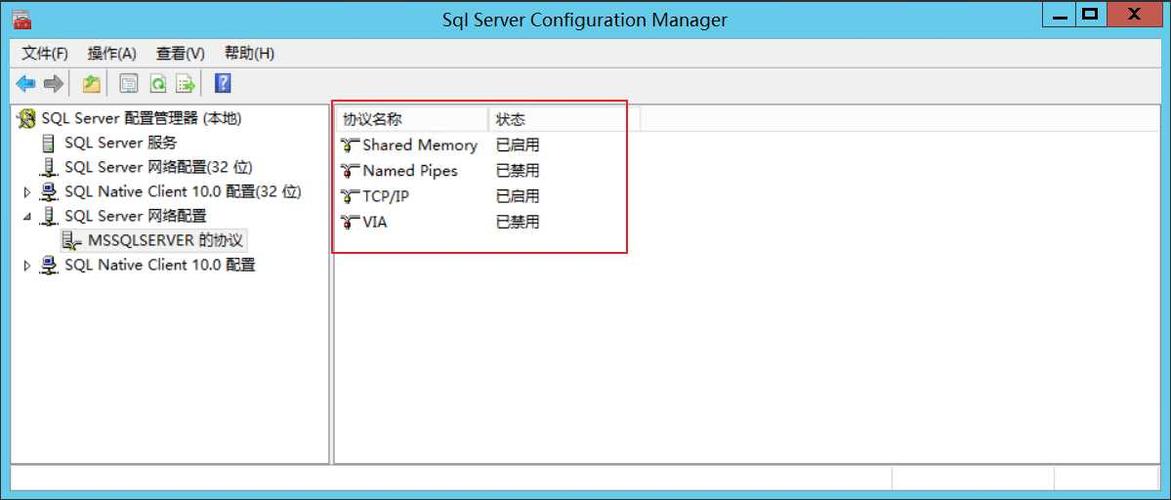Click the Back arrow toolbar icon

point(25,84)
